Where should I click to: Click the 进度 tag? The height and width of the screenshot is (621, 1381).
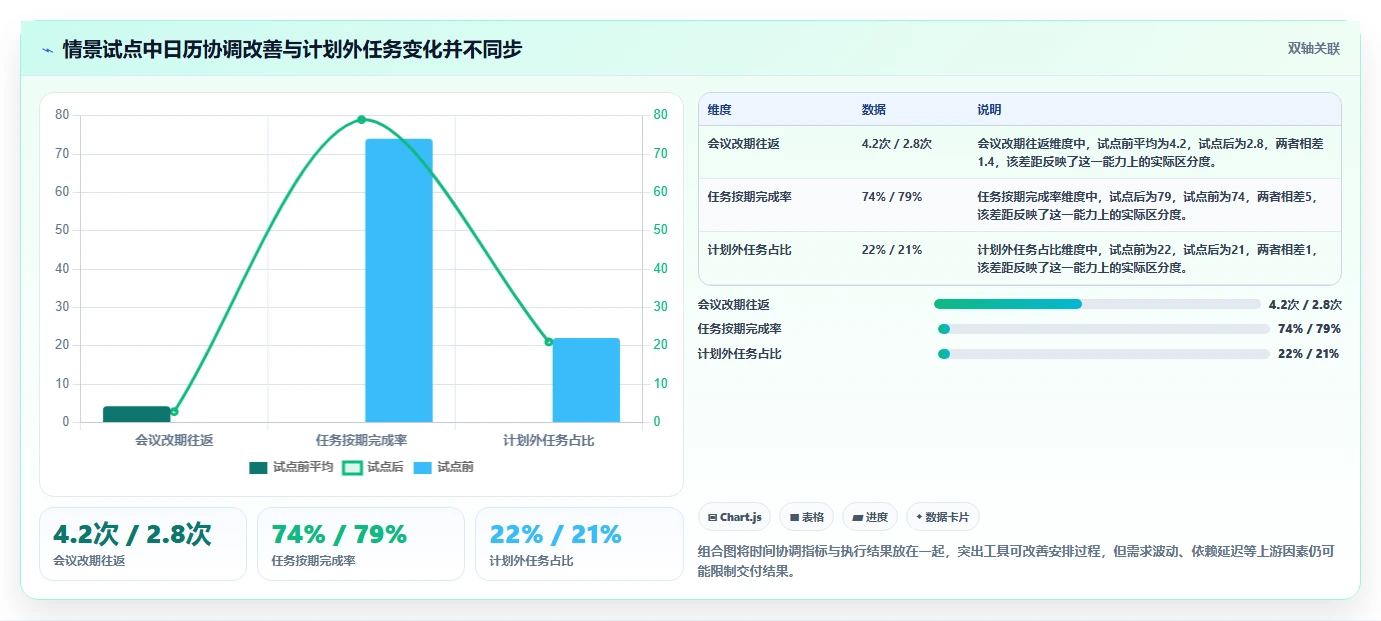click(870, 517)
